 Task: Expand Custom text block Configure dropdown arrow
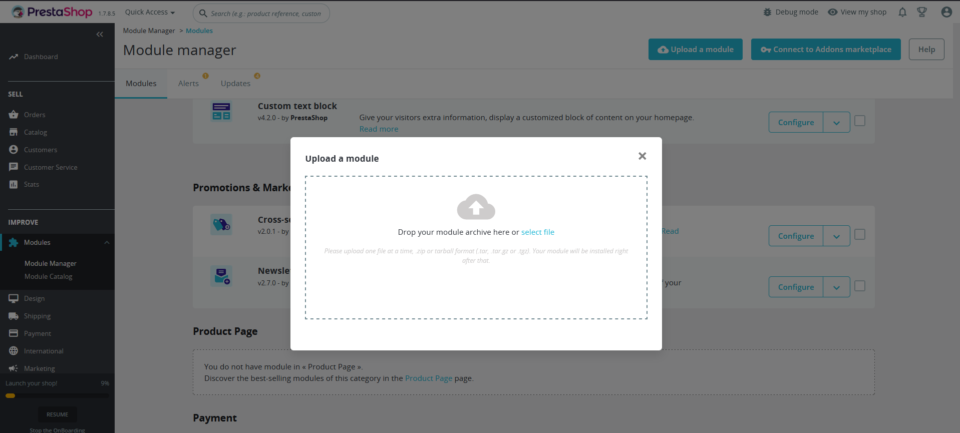click(x=836, y=122)
